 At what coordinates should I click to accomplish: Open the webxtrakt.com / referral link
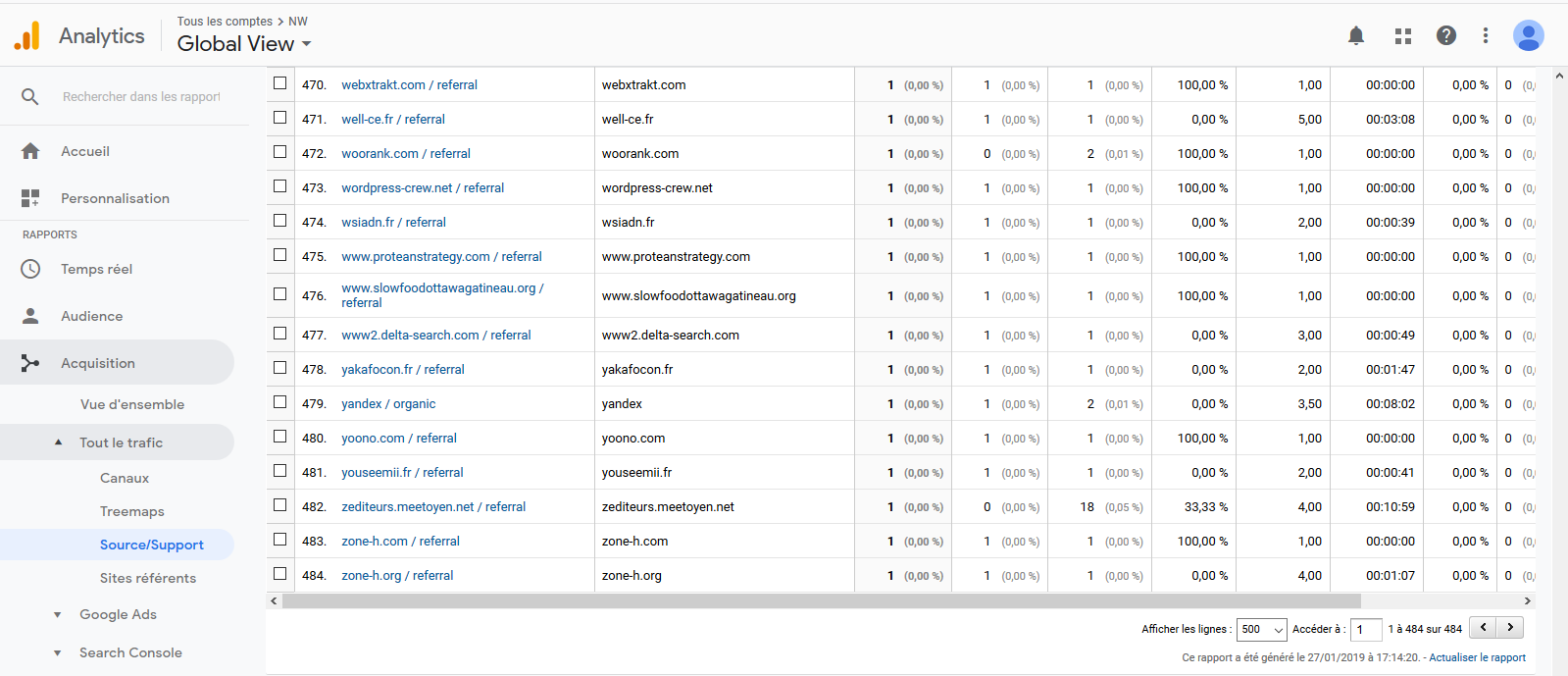click(x=409, y=84)
